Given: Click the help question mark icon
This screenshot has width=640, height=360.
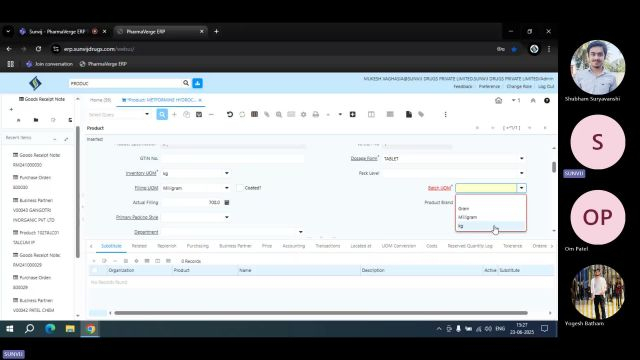Looking at the screenshot, I should 547,100.
